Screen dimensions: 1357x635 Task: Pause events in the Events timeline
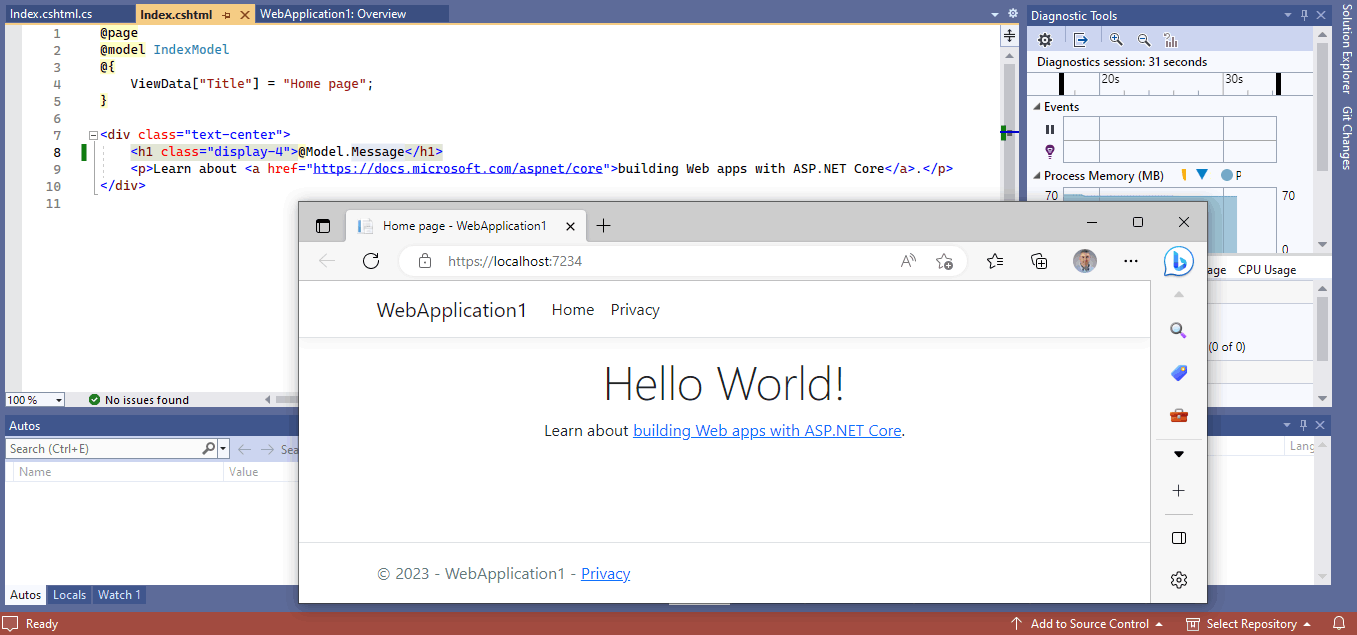pos(1050,129)
